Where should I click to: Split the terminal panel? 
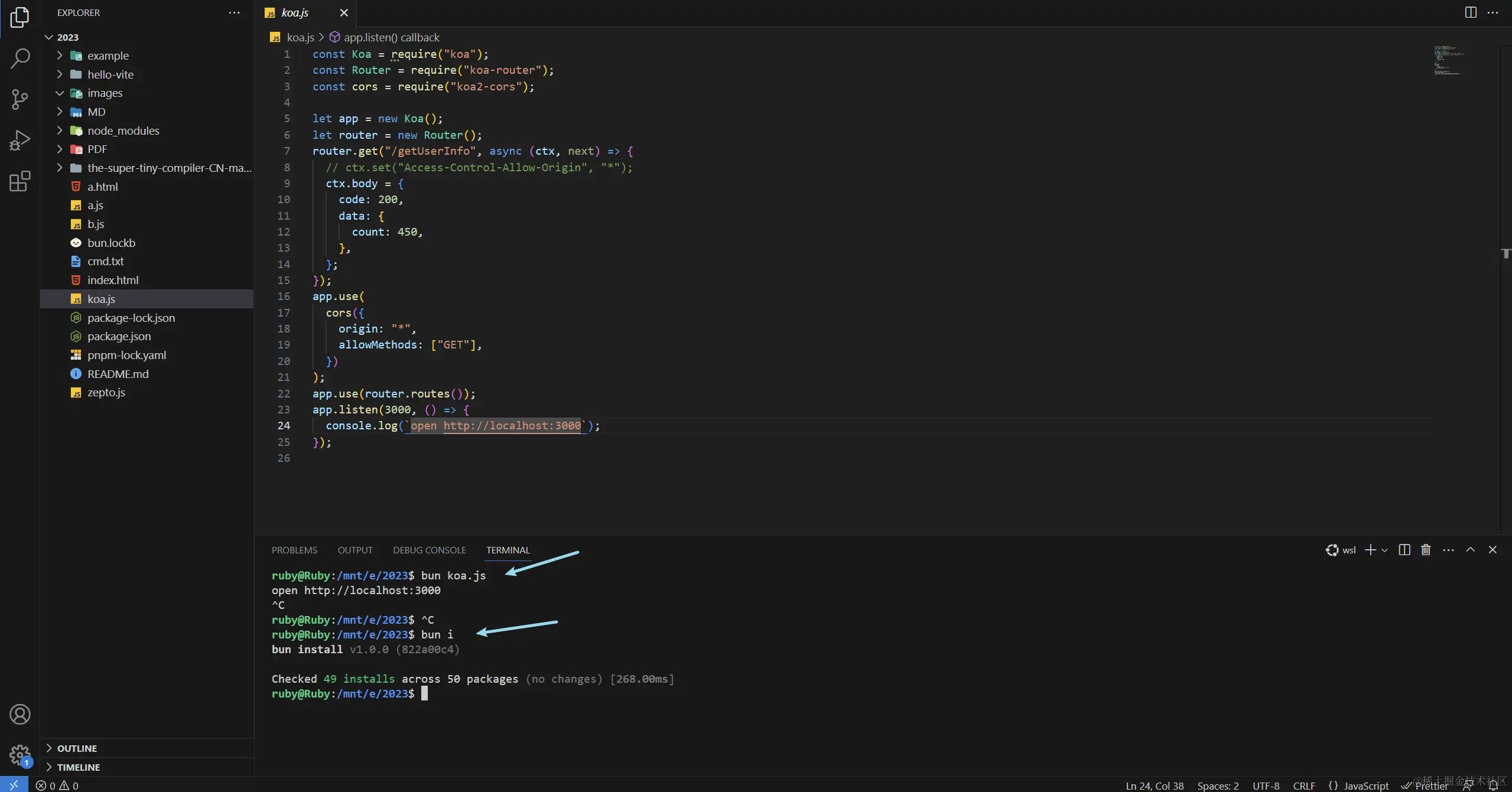[1404, 550]
